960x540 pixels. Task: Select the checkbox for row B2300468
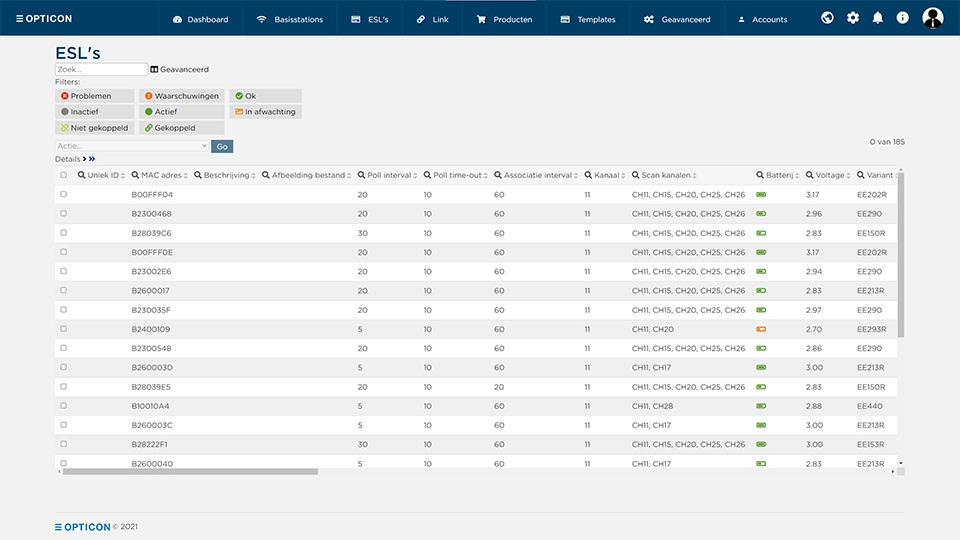tap(64, 214)
